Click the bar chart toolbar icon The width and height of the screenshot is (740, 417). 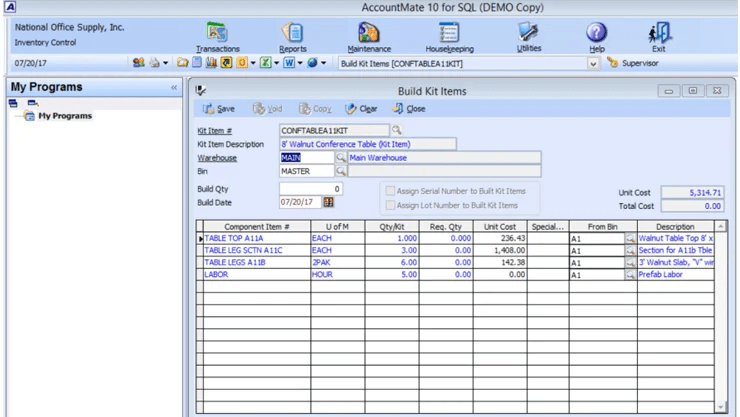[211, 62]
